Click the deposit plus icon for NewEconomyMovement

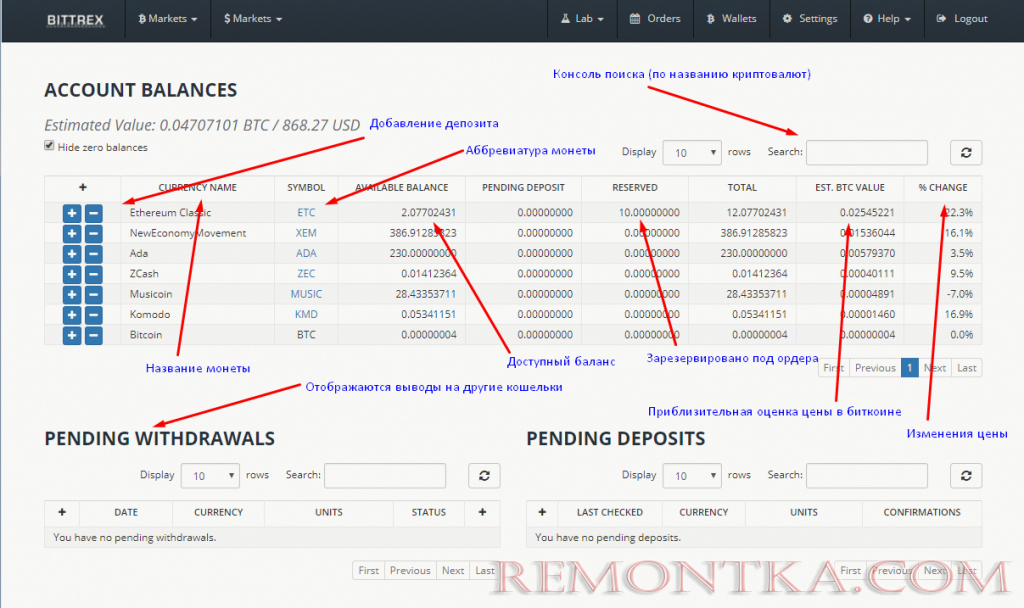(x=72, y=233)
